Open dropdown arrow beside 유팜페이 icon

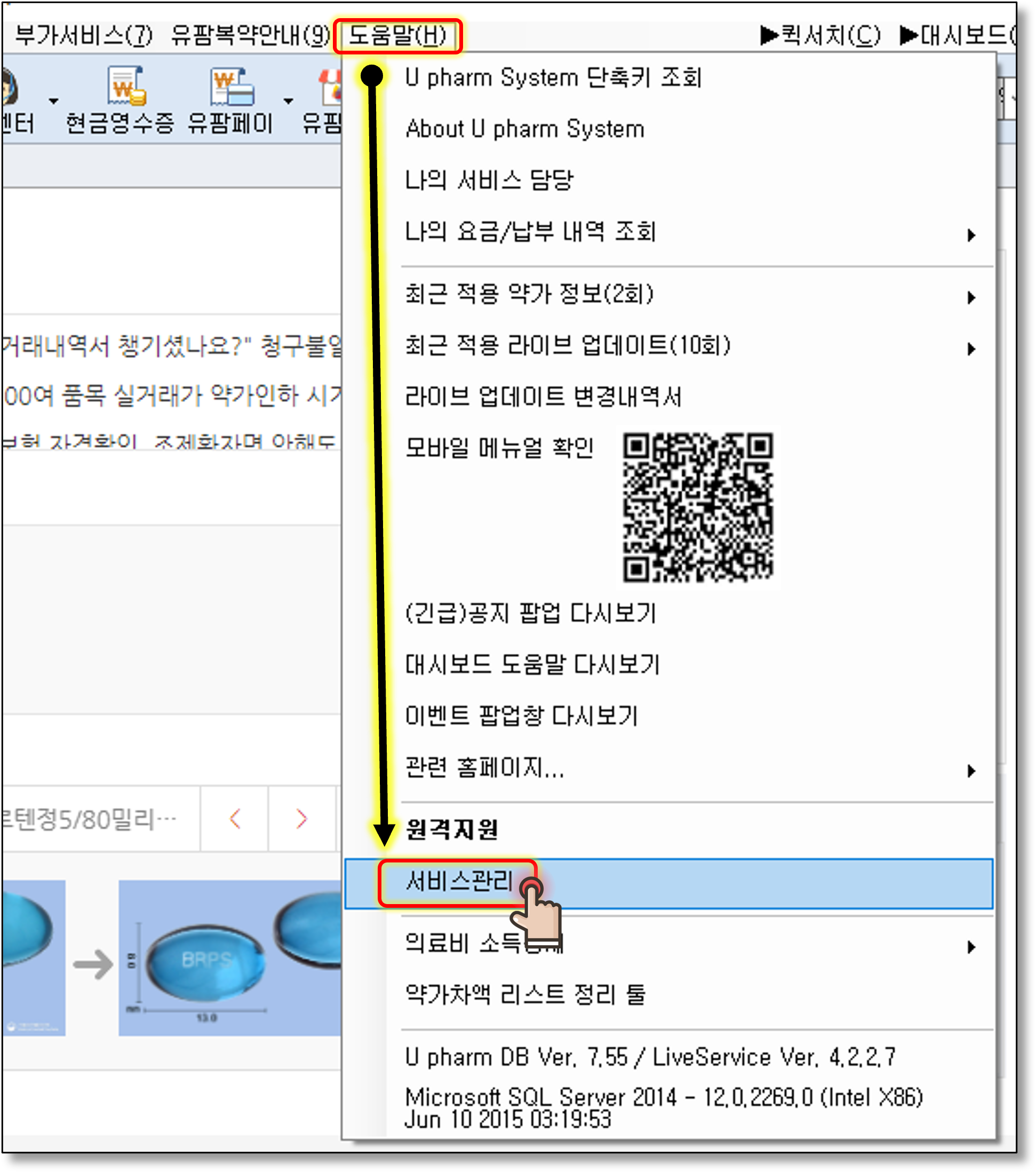click(288, 101)
